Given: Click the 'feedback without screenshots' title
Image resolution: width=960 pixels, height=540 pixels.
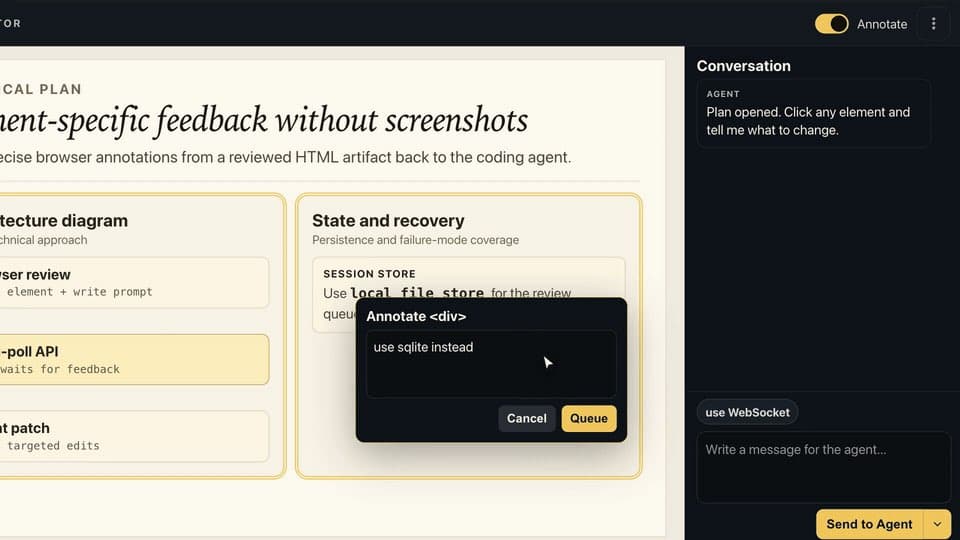Looking at the screenshot, I should (264, 120).
